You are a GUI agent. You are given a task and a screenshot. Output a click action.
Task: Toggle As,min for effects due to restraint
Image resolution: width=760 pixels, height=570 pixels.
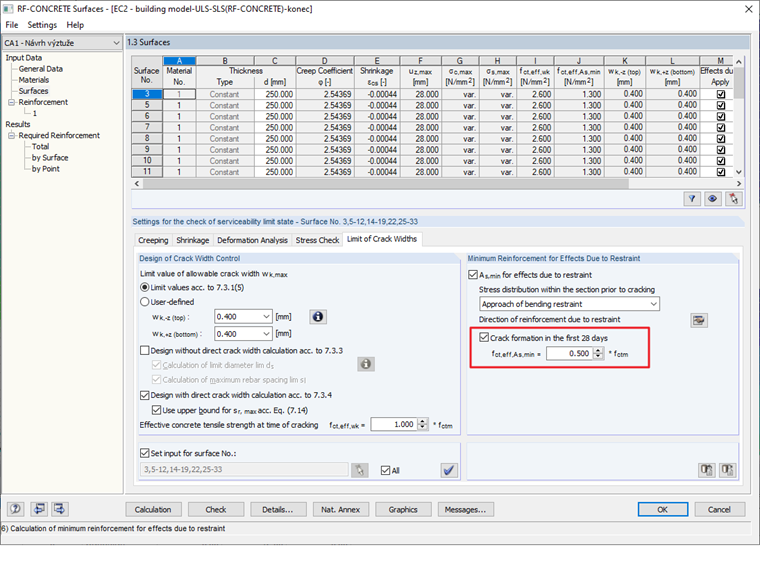(473, 275)
